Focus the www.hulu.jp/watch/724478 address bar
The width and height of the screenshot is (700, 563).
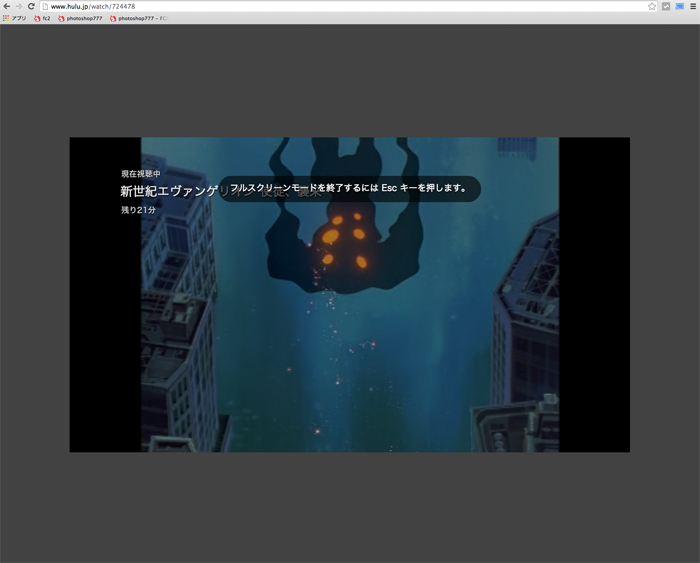[x=348, y=6]
